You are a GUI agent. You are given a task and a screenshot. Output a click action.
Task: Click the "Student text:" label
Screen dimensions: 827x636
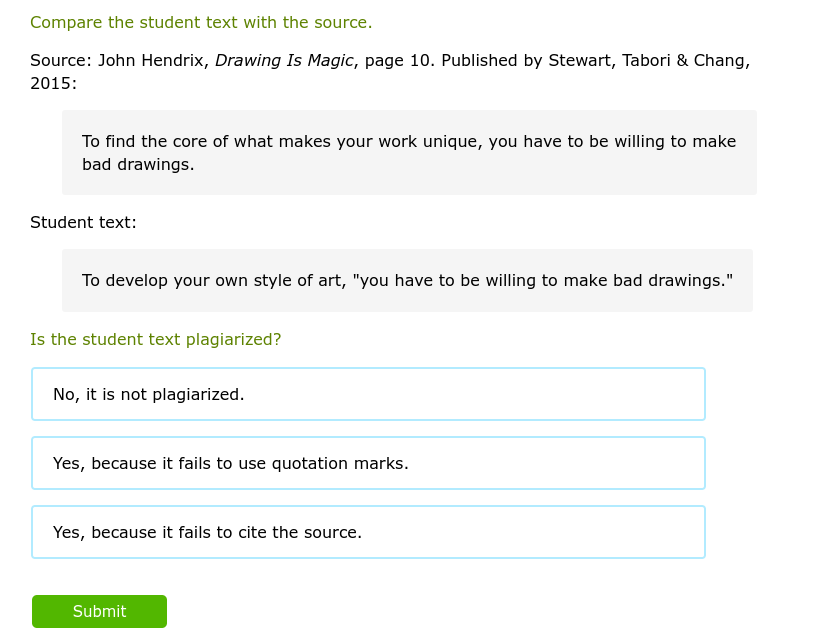coord(83,222)
